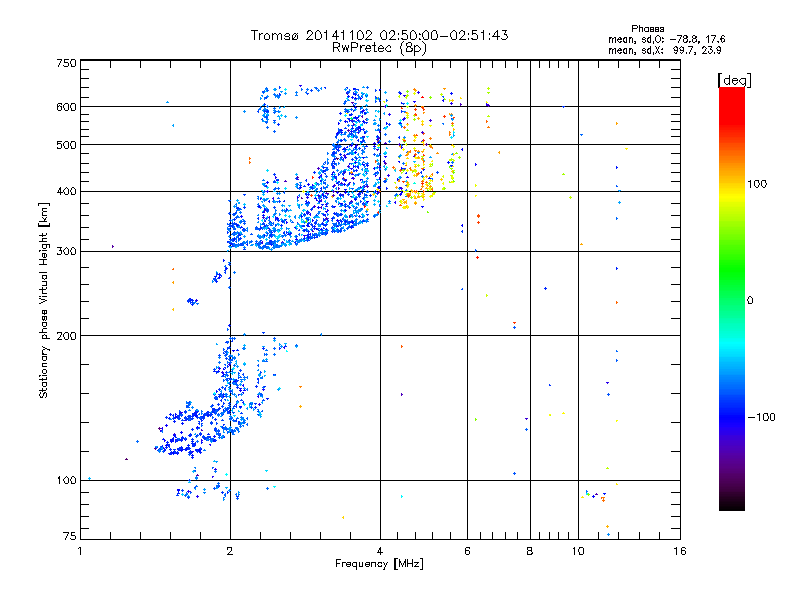Viewport: 800px width, 600px height.
Task: Click the 'Frequency [MHz]' x-axis label
Action: tap(379, 564)
